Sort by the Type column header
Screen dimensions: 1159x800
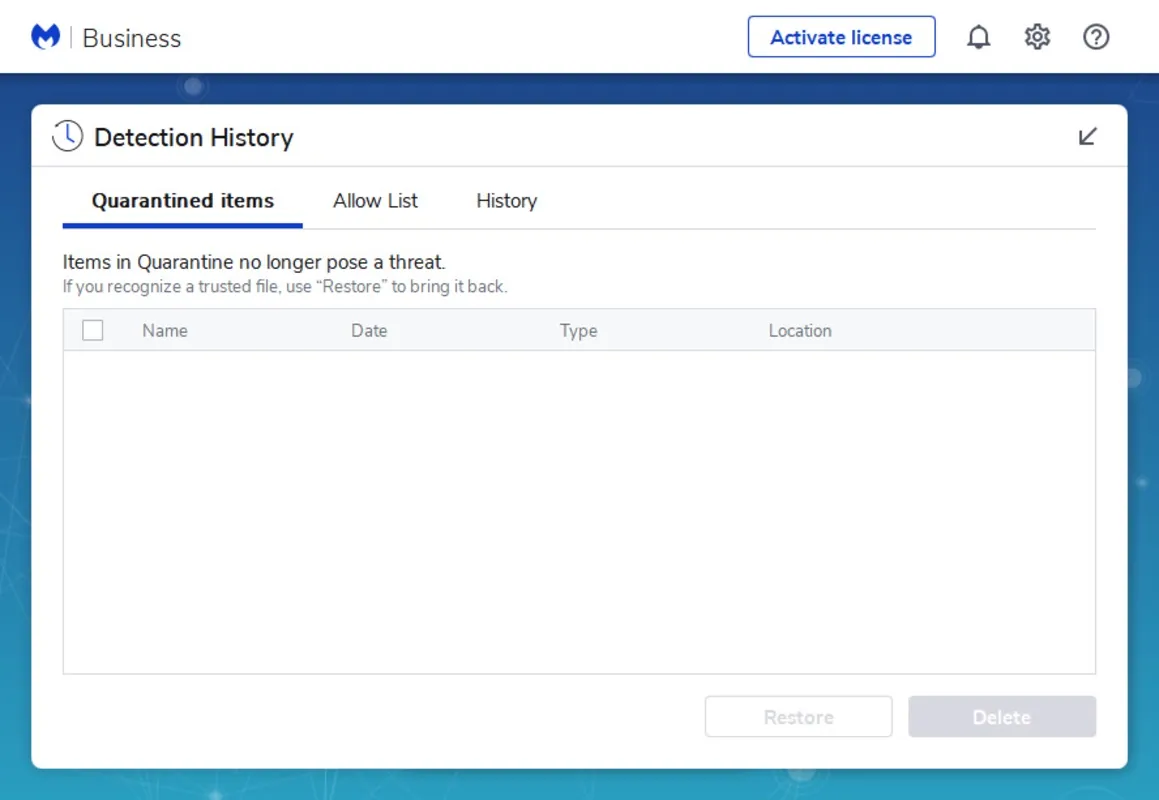(578, 330)
